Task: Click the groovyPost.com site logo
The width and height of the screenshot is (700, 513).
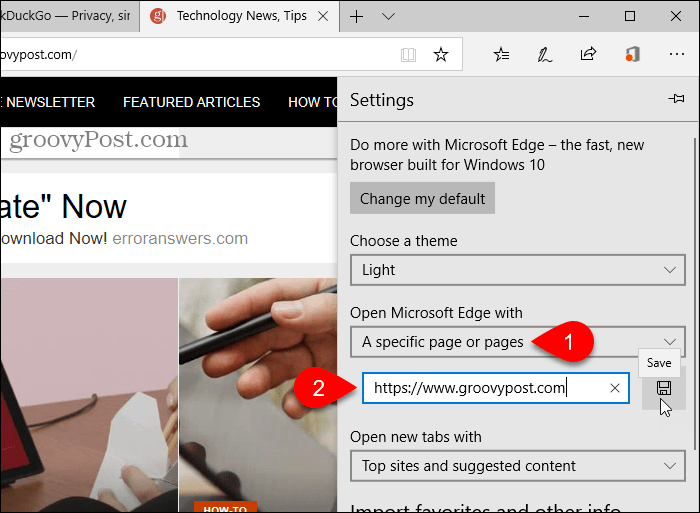Action: pyautogui.click(x=98, y=140)
